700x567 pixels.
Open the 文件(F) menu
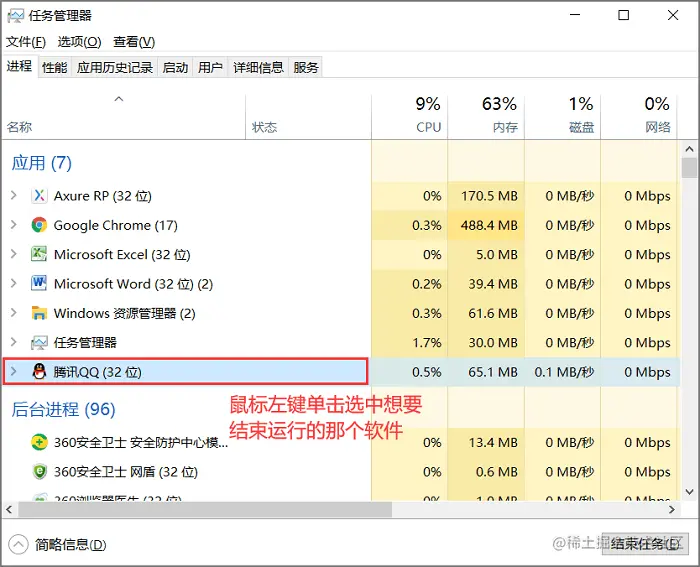[x=25, y=42]
